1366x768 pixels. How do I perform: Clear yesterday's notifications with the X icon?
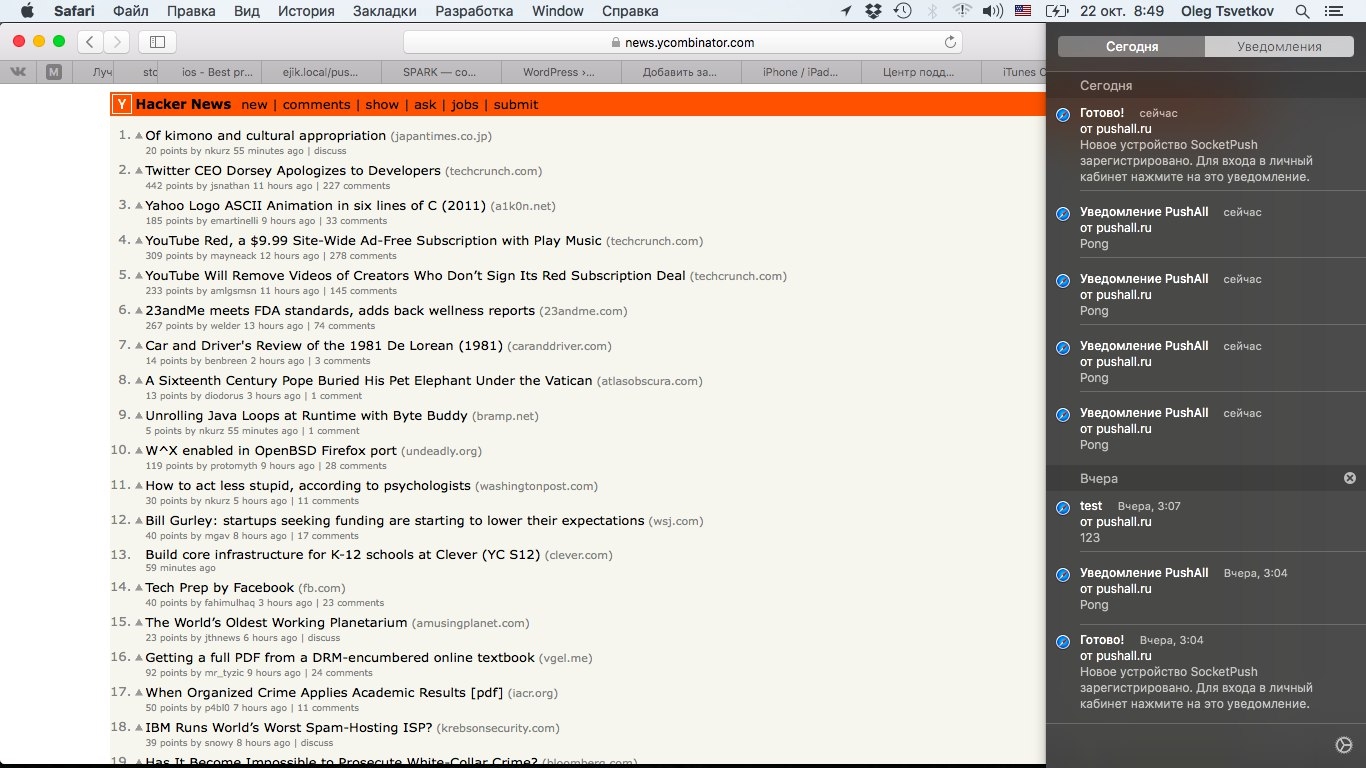(x=1350, y=478)
